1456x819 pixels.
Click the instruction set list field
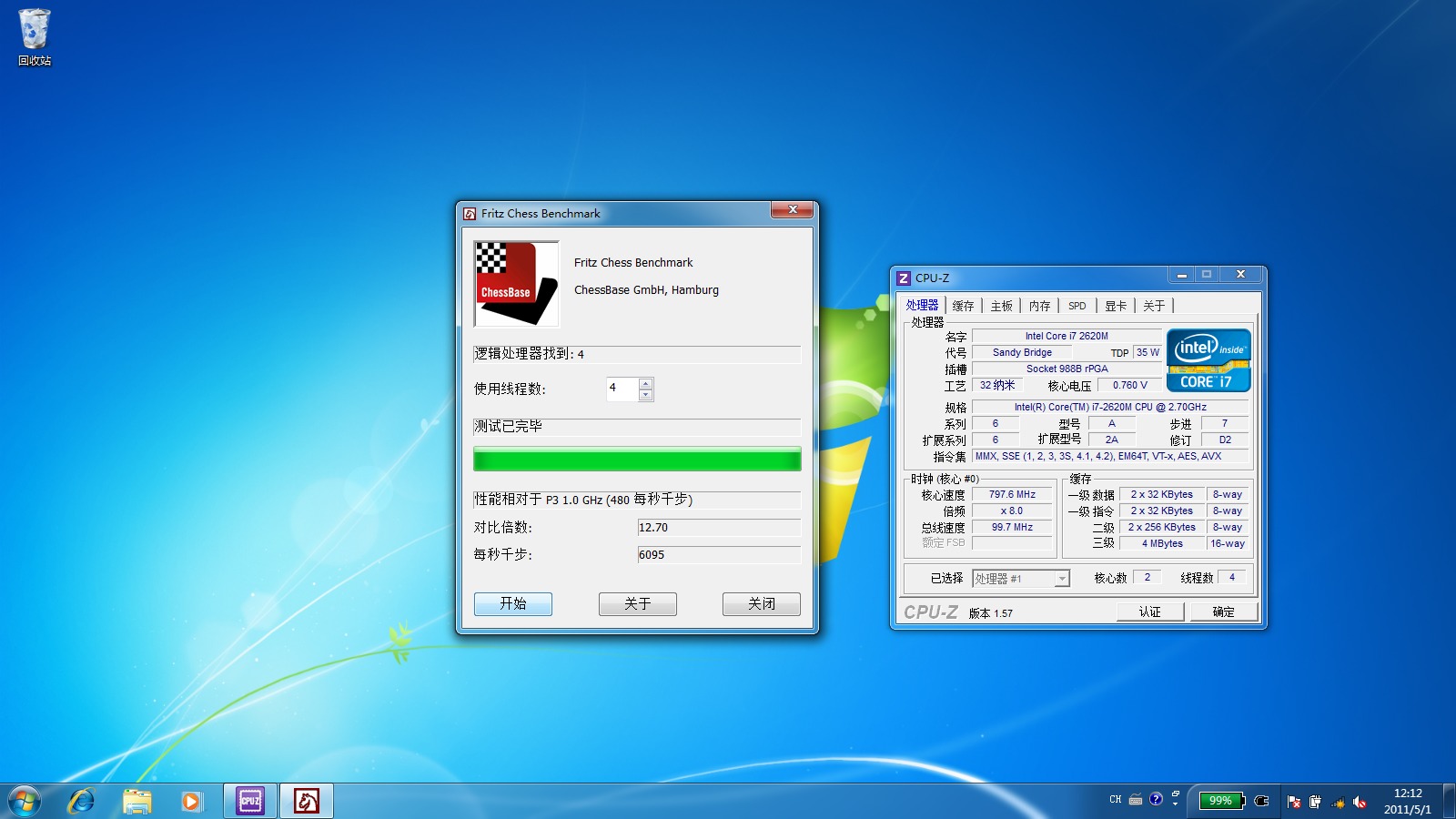[1111, 457]
